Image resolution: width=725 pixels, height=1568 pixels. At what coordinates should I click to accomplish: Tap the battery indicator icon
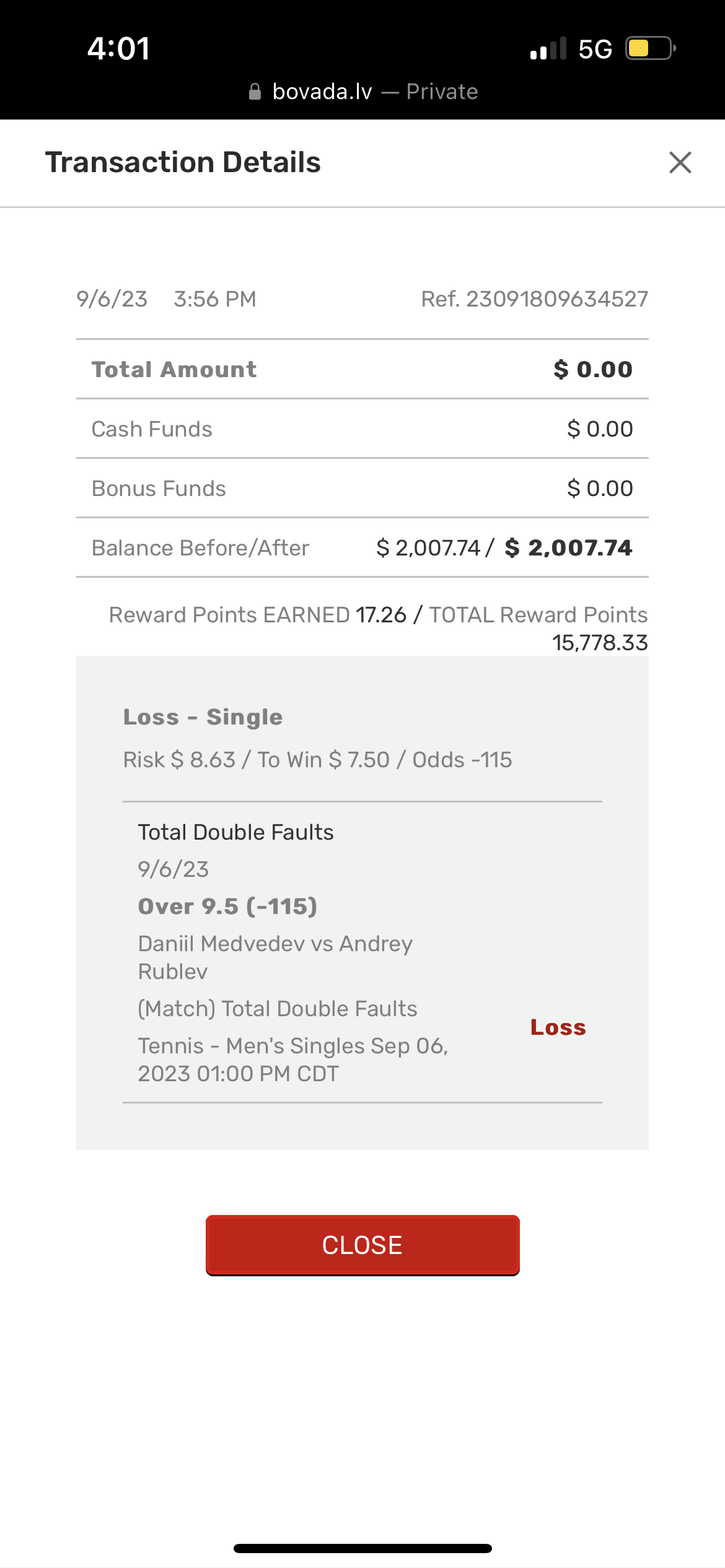click(x=649, y=48)
